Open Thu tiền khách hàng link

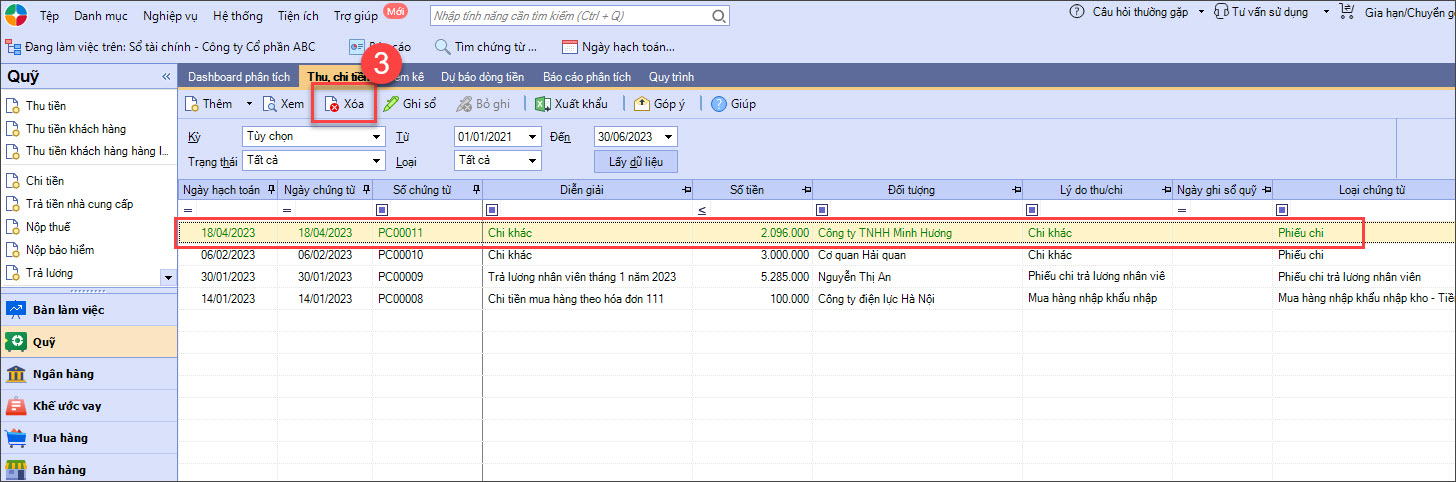click(x=76, y=129)
